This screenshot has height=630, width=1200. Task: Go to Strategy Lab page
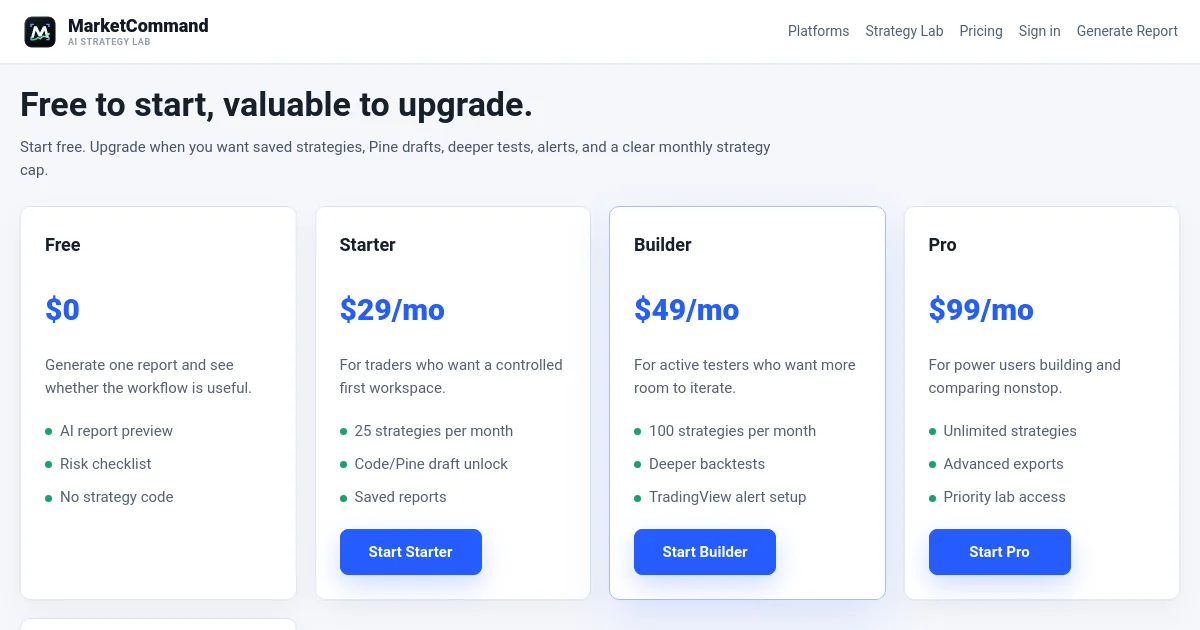click(904, 31)
